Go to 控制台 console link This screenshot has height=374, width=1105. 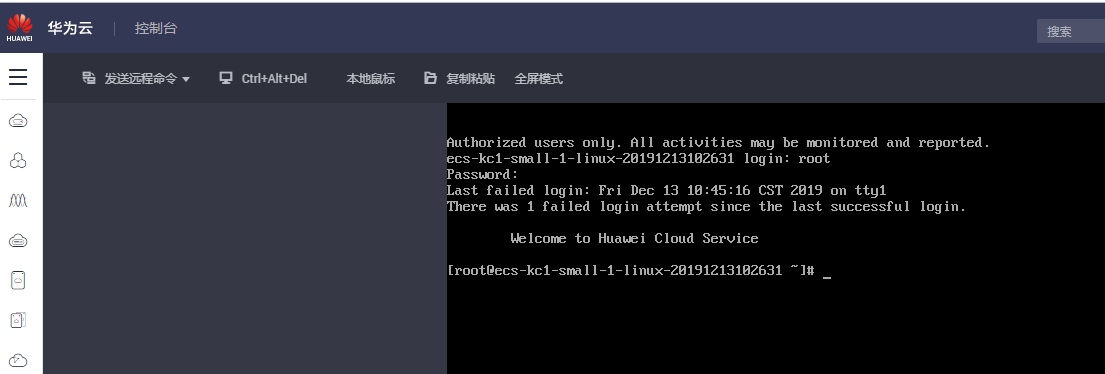click(156, 29)
